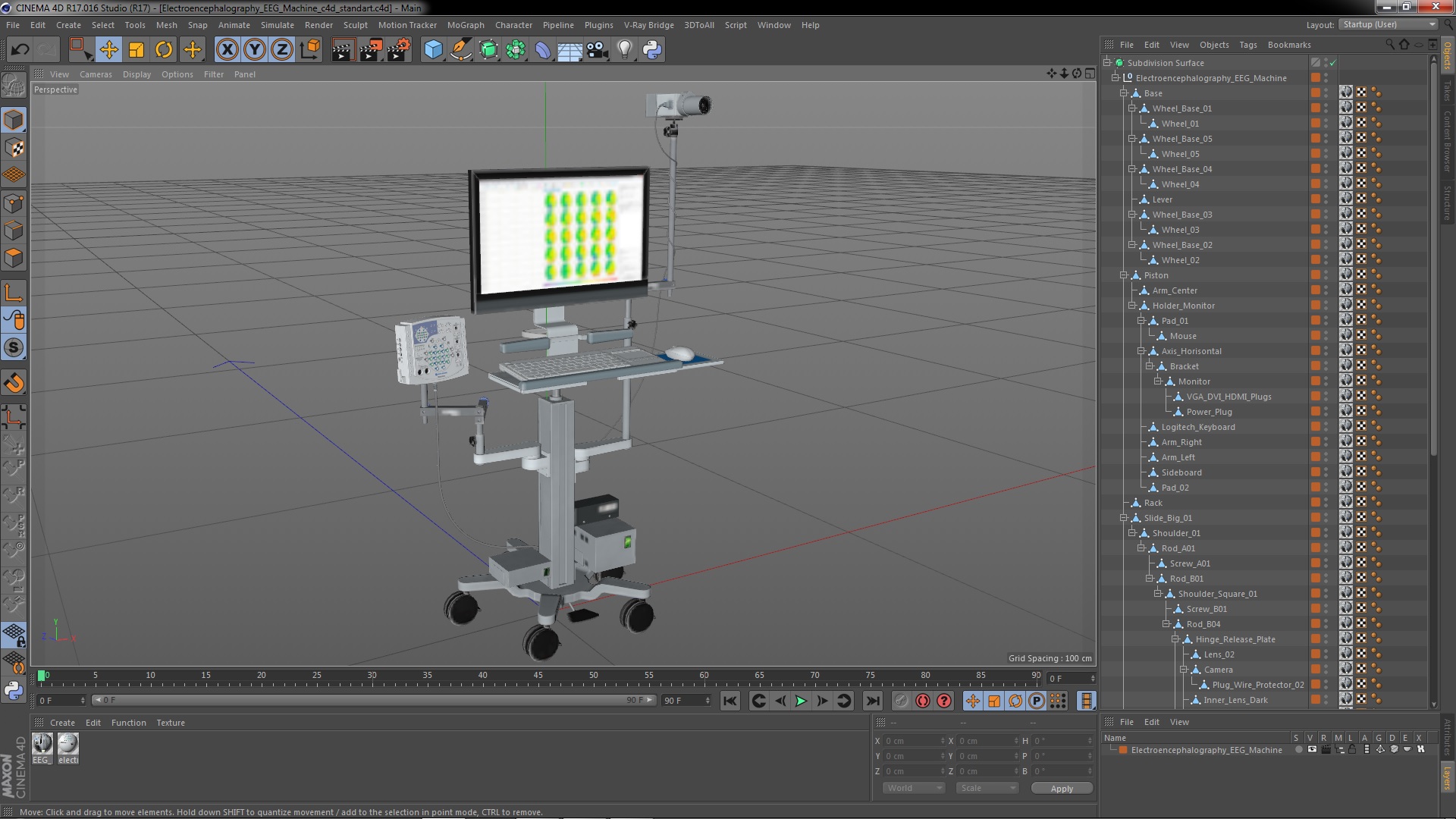Click the playback range slider bar

click(374, 701)
